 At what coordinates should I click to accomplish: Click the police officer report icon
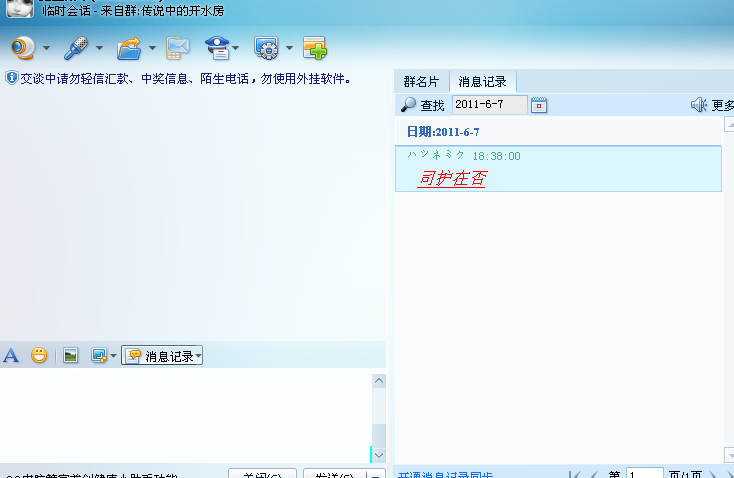217,48
